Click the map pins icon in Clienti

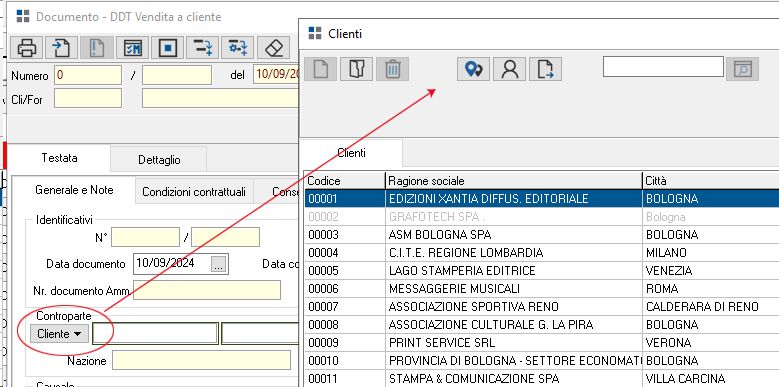(x=473, y=69)
